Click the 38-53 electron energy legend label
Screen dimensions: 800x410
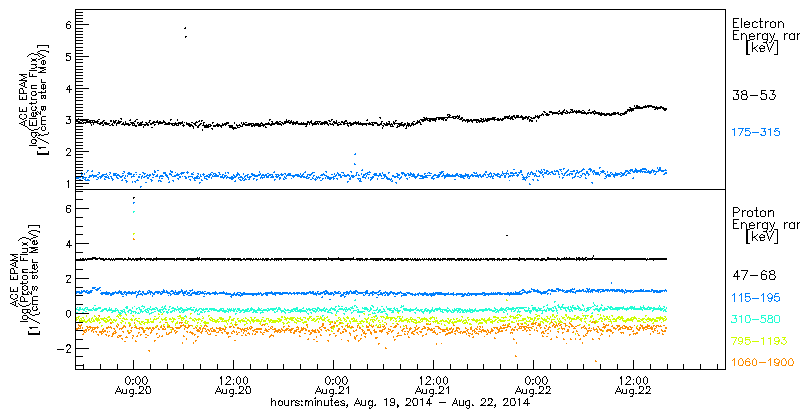click(x=754, y=95)
